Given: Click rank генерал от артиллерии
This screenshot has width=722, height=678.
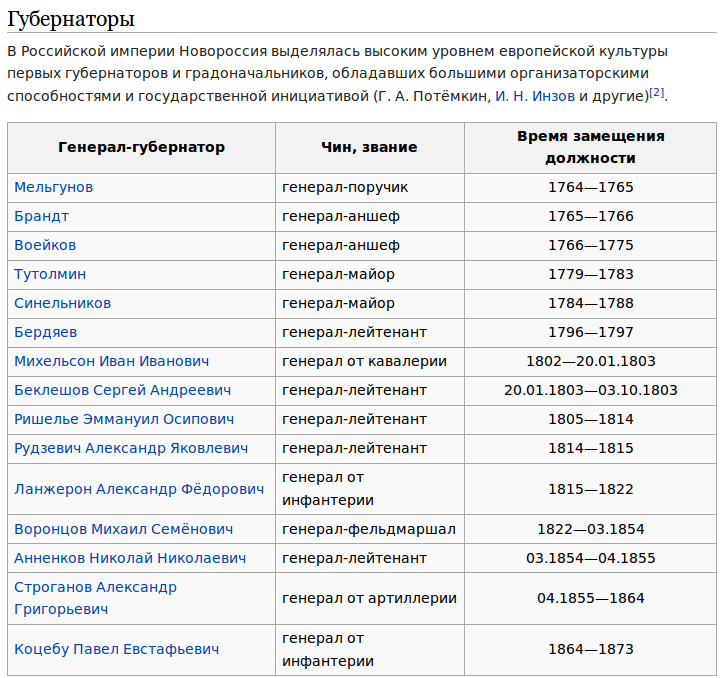Looking at the screenshot, I should [369, 598].
